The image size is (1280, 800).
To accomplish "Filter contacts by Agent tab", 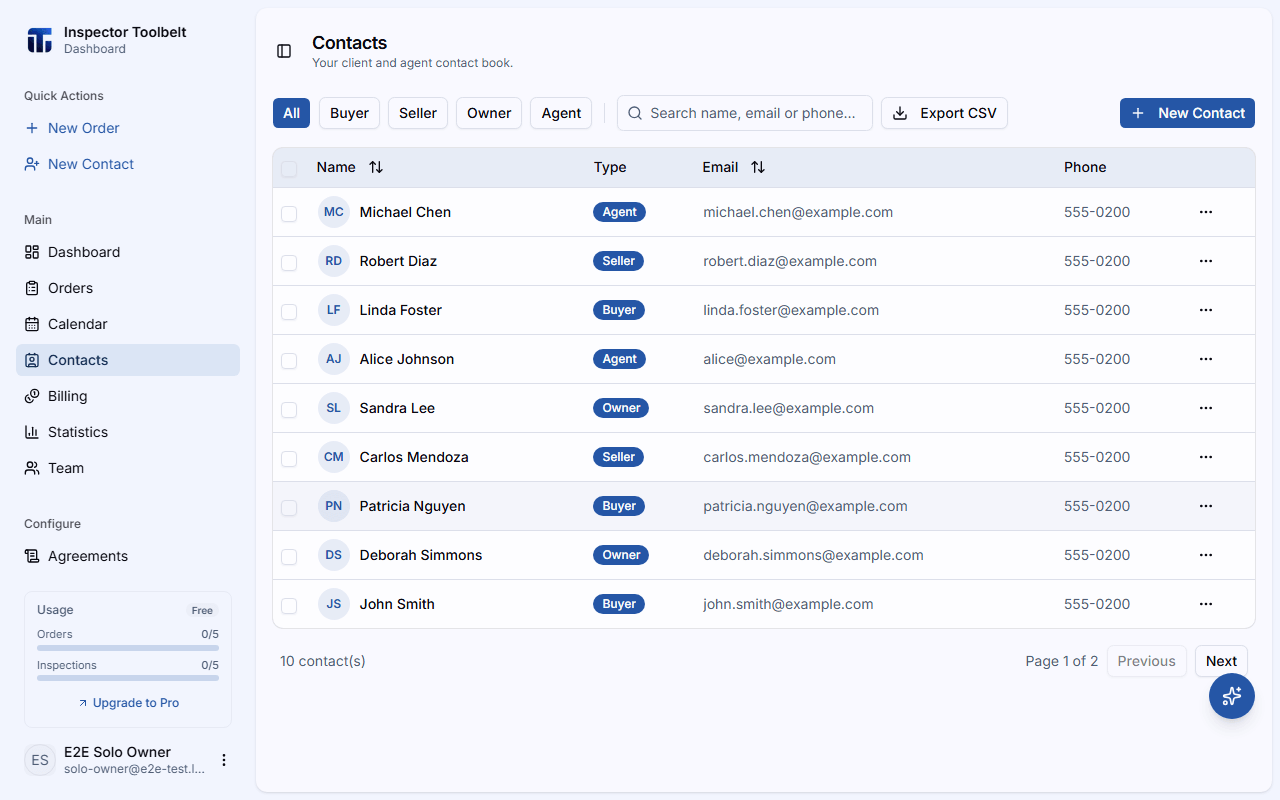I will click(x=561, y=113).
